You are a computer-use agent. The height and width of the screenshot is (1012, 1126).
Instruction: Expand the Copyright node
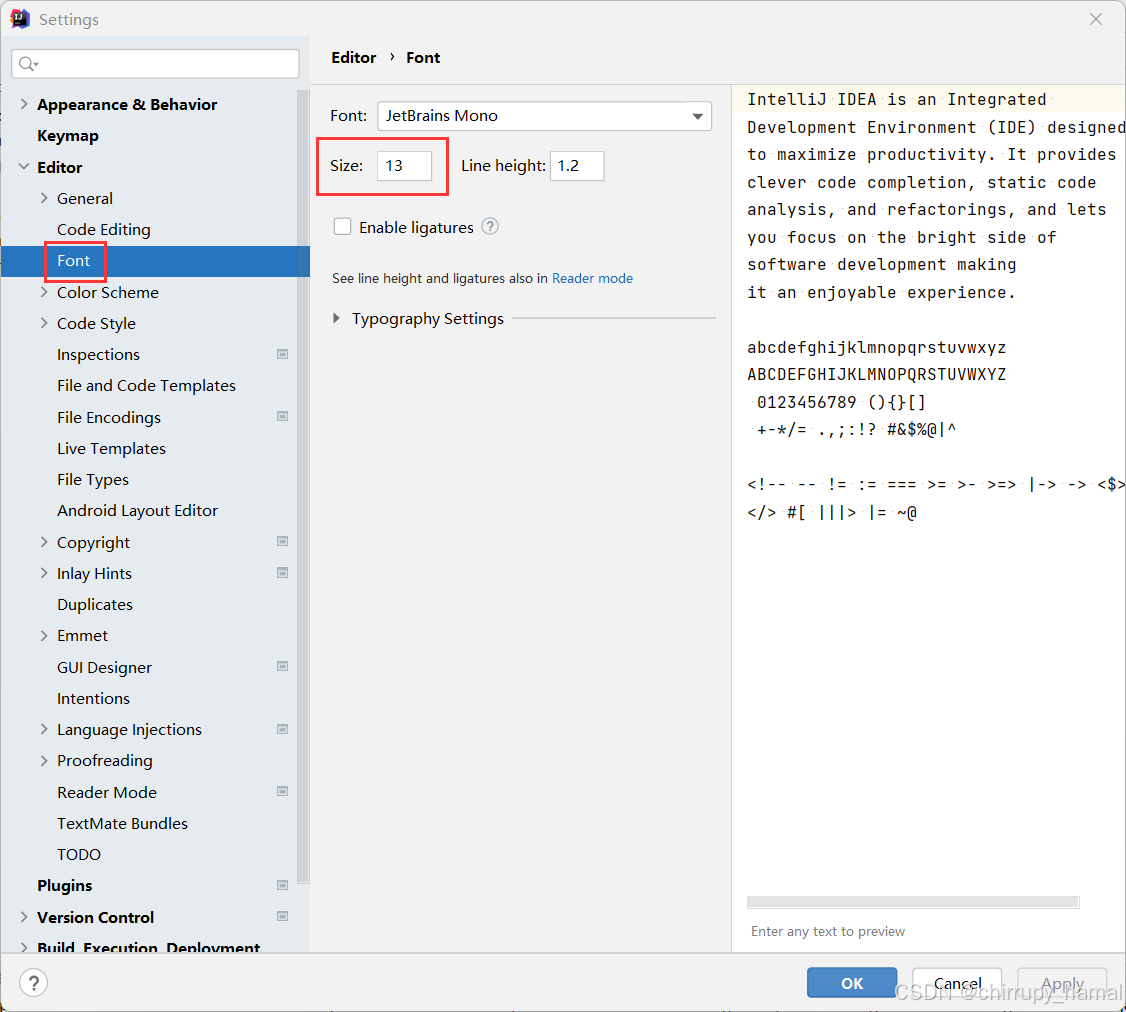click(x=44, y=542)
